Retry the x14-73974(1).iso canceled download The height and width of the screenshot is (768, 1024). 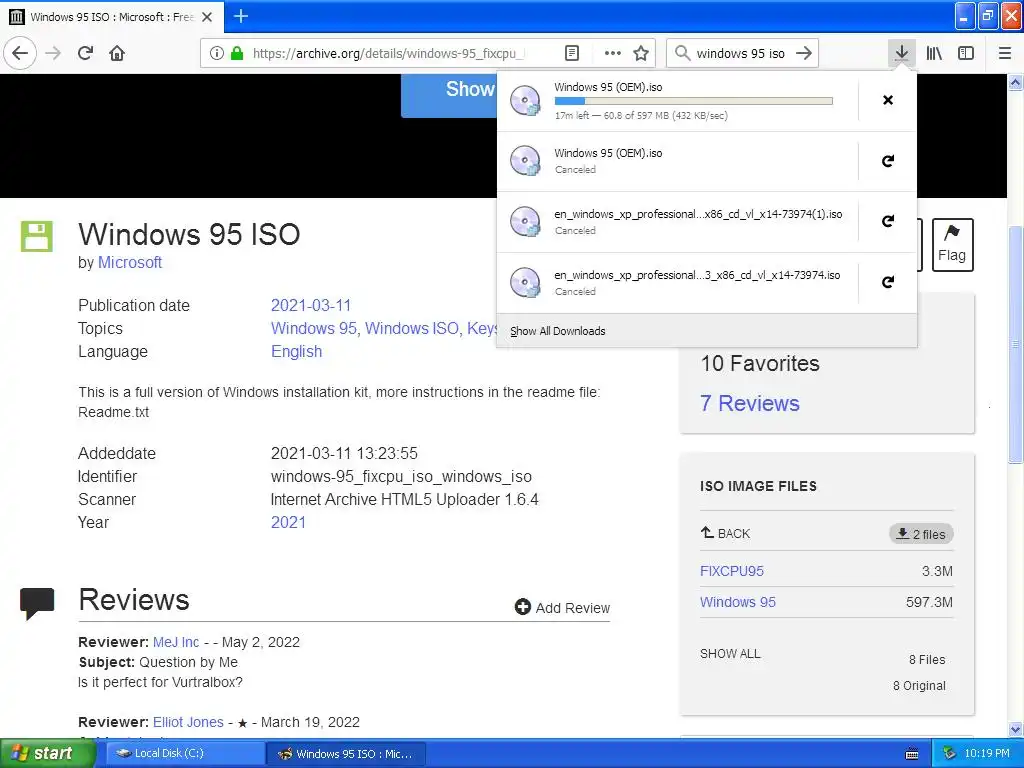(888, 221)
